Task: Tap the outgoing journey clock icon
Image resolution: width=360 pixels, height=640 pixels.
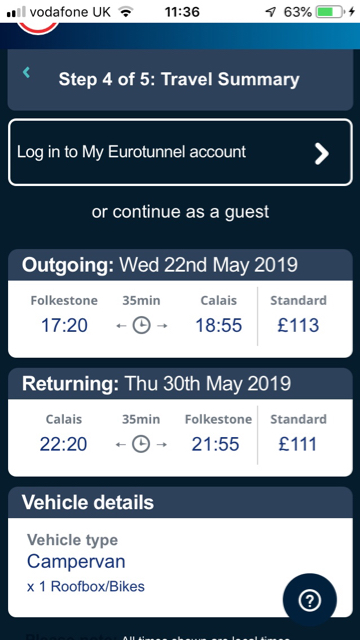Action: coord(141,325)
